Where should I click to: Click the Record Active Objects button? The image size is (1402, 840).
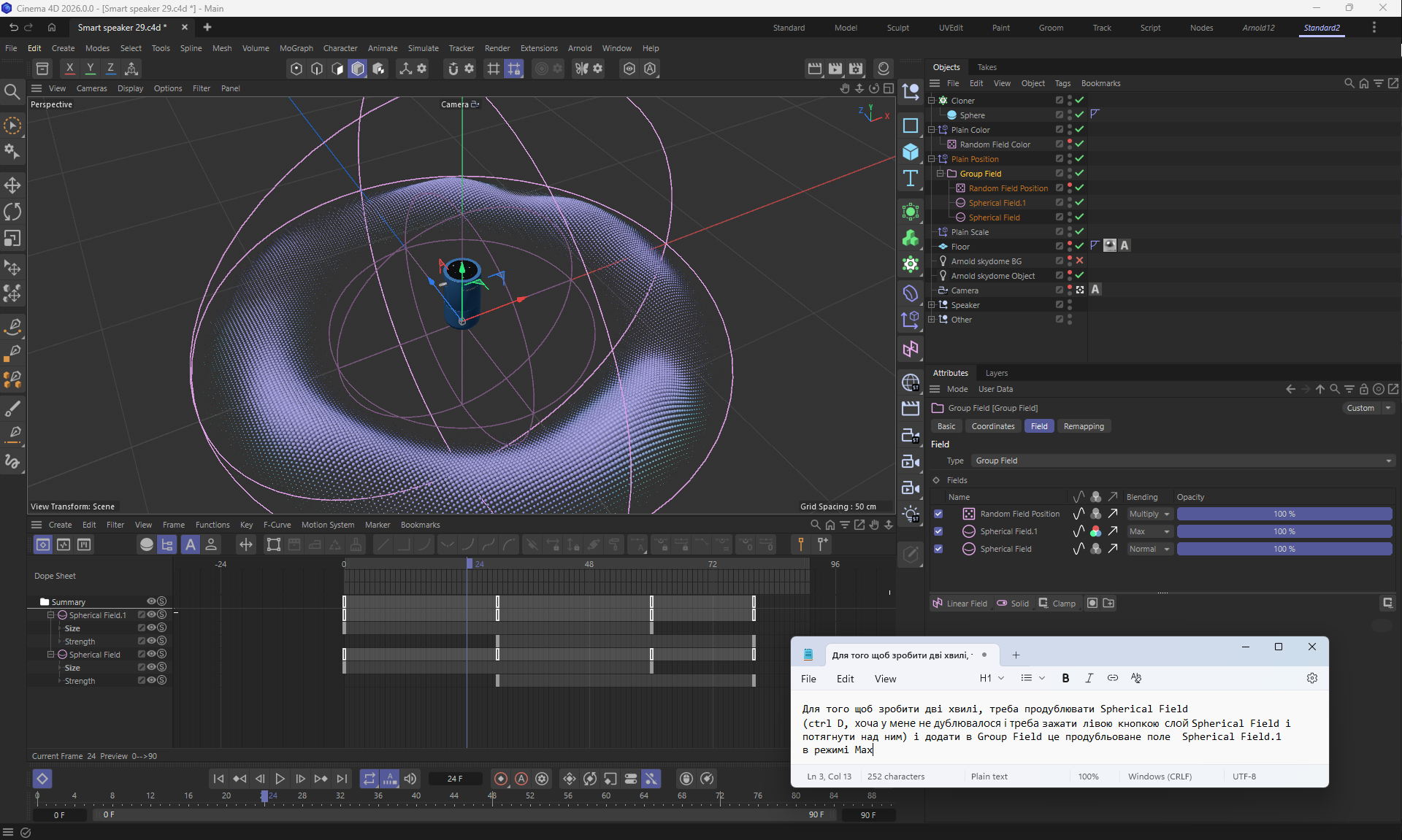coord(501,779)
